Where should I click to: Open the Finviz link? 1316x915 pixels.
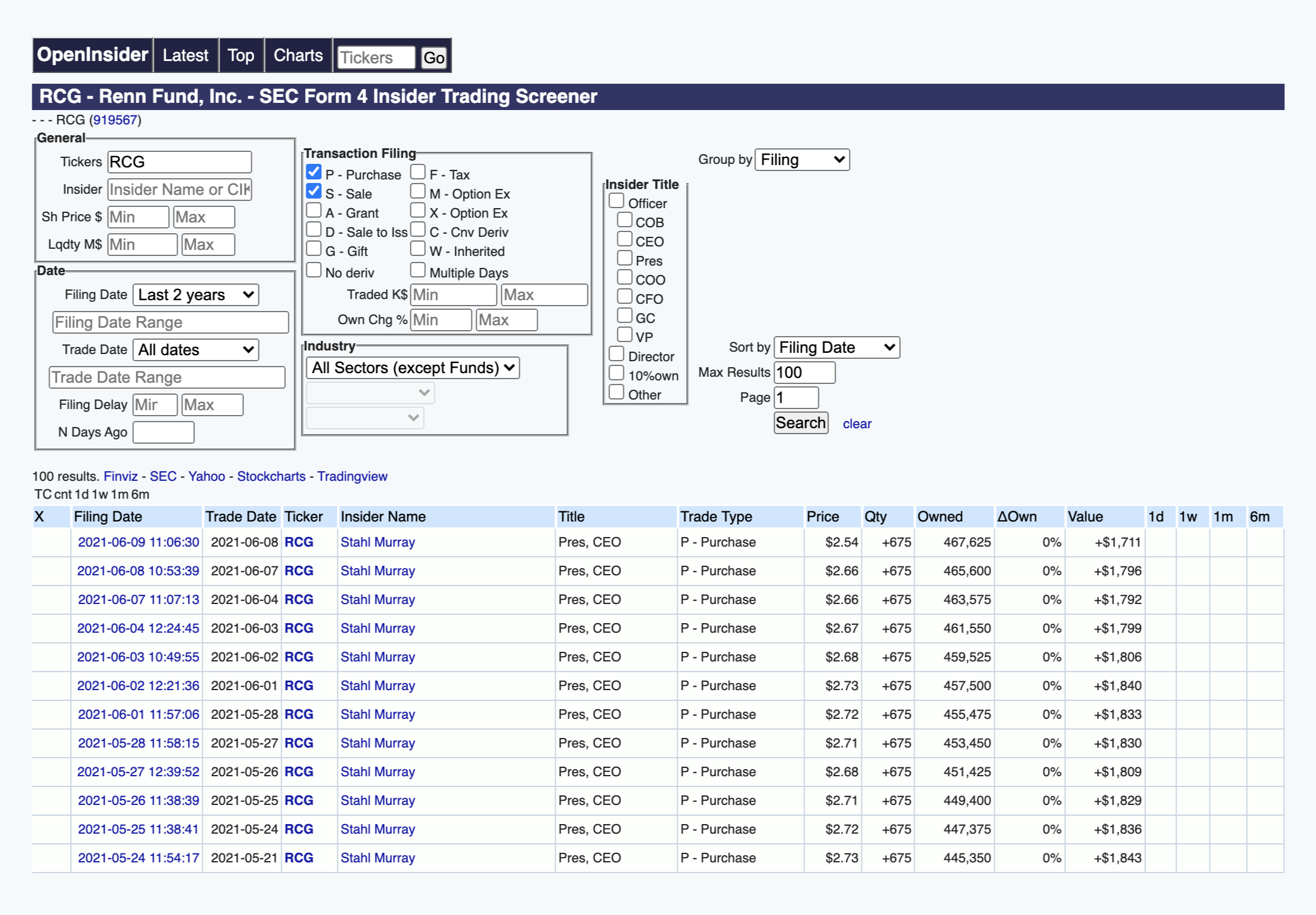121,477
